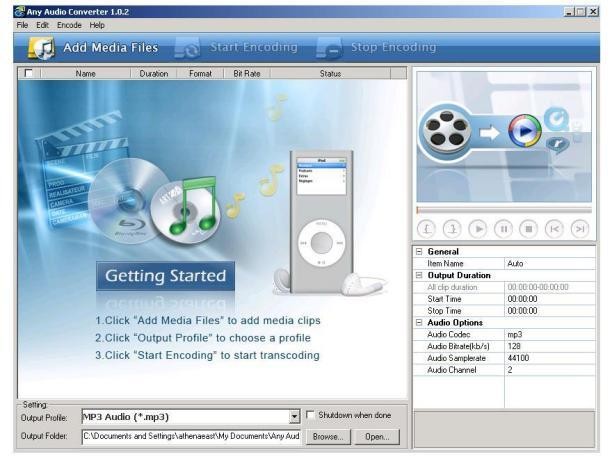The width and height of the screenshot is (612, 459).
Task: Collapse the General section
Action: [419, 252]
